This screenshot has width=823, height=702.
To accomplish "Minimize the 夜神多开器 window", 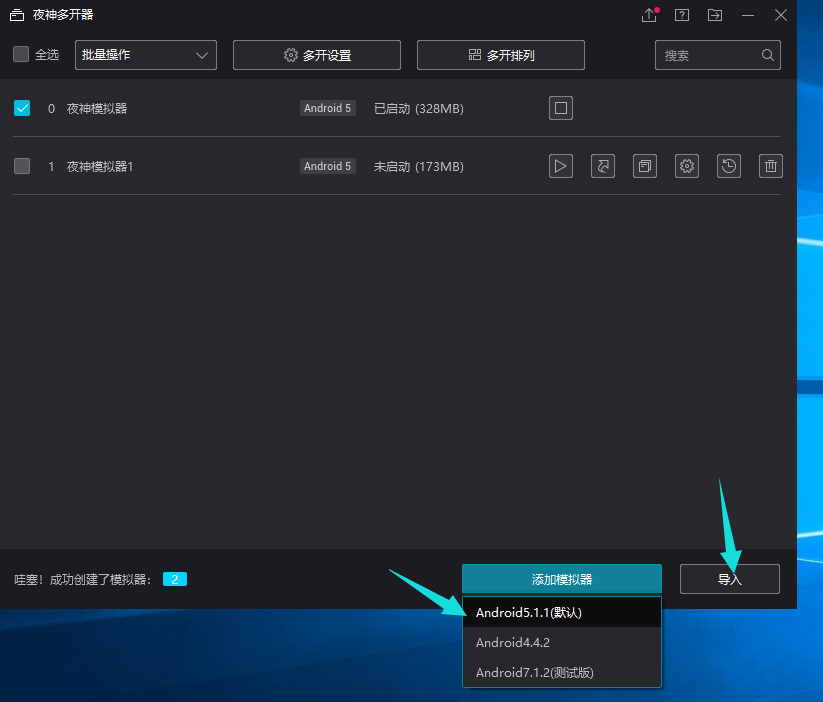I will click(x=748, y=15).
